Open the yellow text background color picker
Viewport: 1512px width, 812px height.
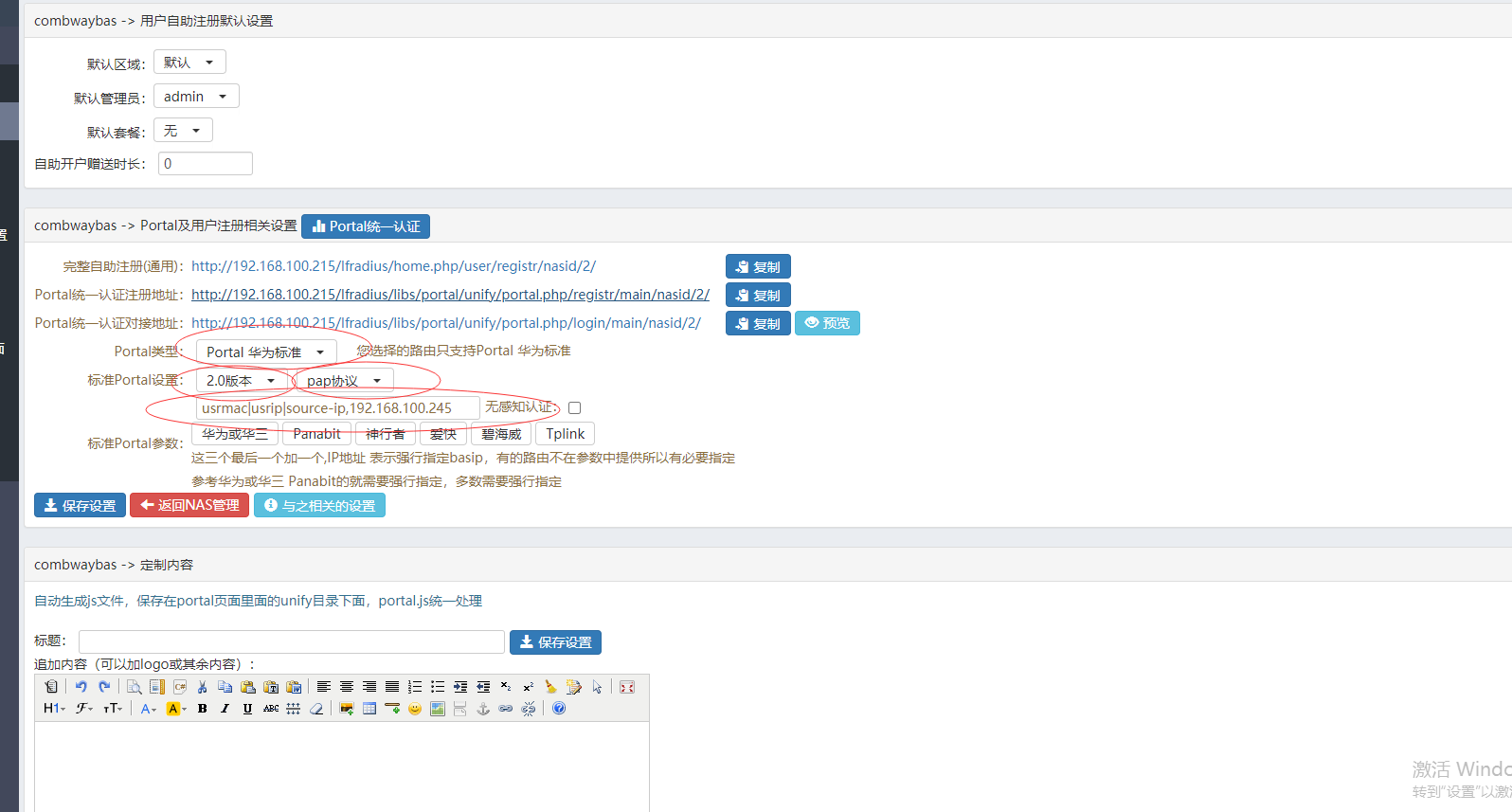click(x=176, y=709)
